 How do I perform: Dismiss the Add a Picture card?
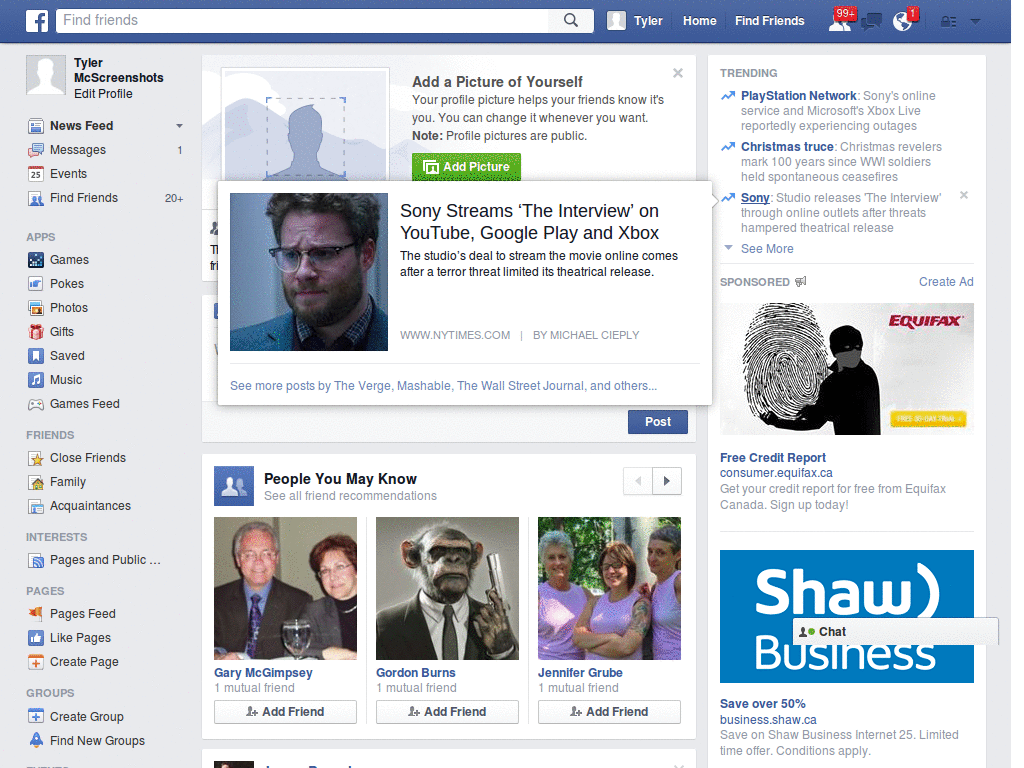tap(678, 73)
